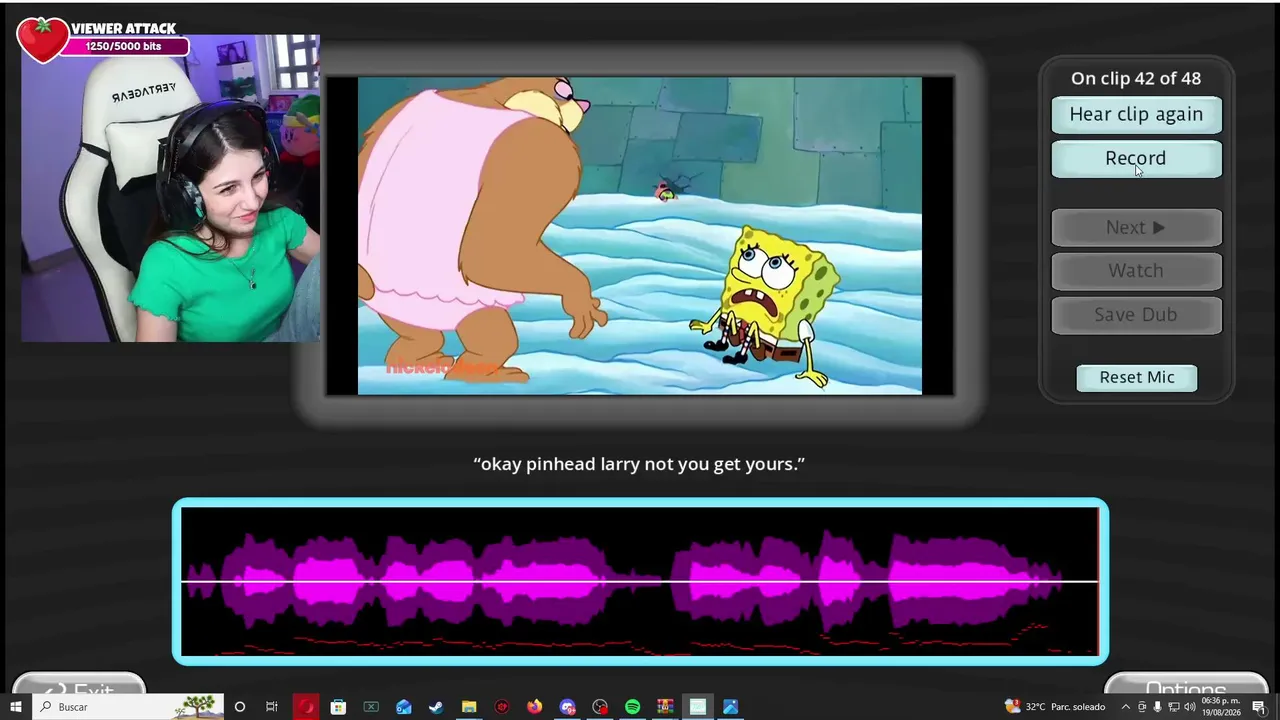Image resolution: width=1280 pixels, height=720 pixels.
Task: Click the Hear clip again button
Action: point(1136,114)
